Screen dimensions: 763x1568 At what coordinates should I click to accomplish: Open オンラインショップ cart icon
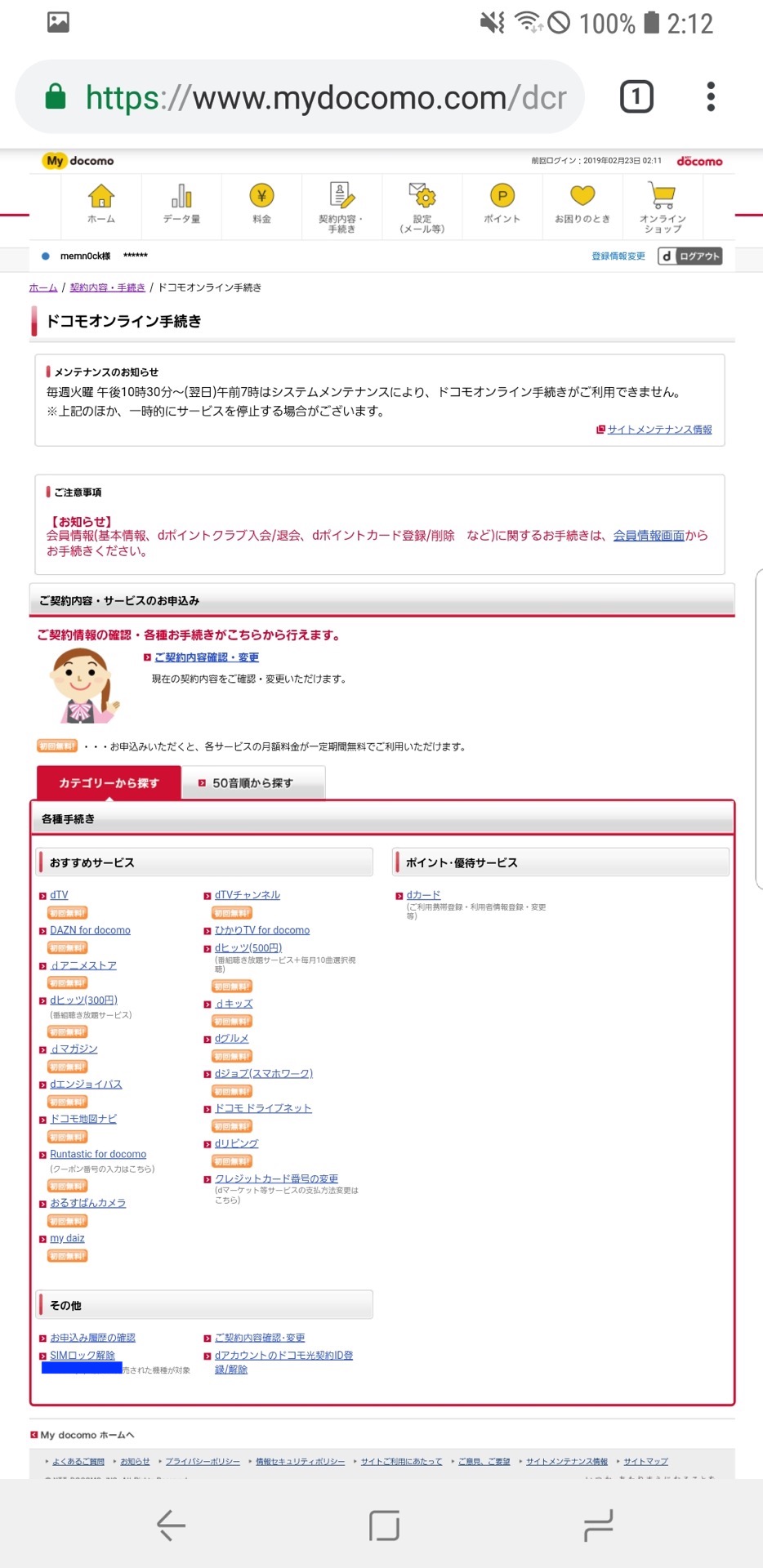click(663, 196)
